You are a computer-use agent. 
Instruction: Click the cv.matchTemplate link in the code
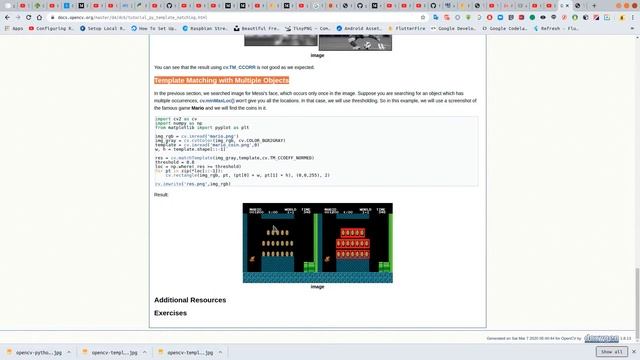pyautogui.click(x=191, y=158)
